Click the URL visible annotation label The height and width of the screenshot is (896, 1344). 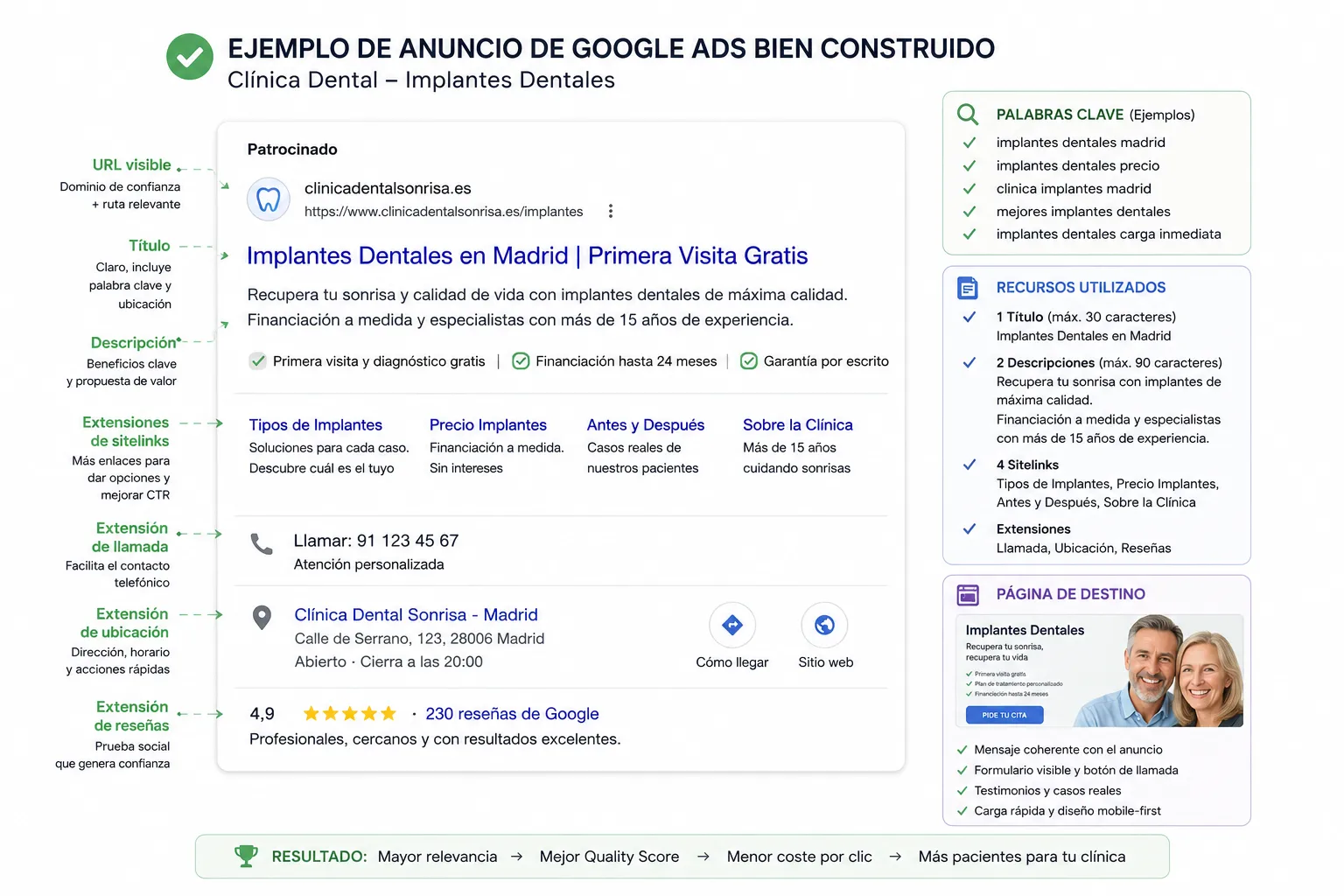[132, 164]
